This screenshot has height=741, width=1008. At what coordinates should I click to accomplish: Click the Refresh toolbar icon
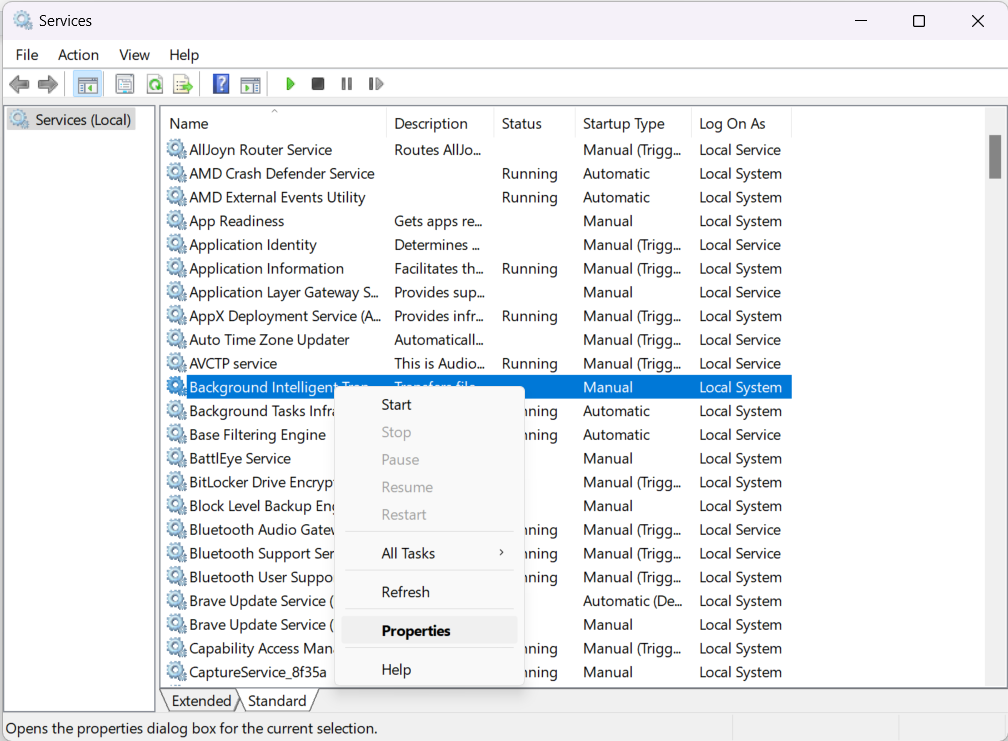pyautogui.click(x=155, y=84)
